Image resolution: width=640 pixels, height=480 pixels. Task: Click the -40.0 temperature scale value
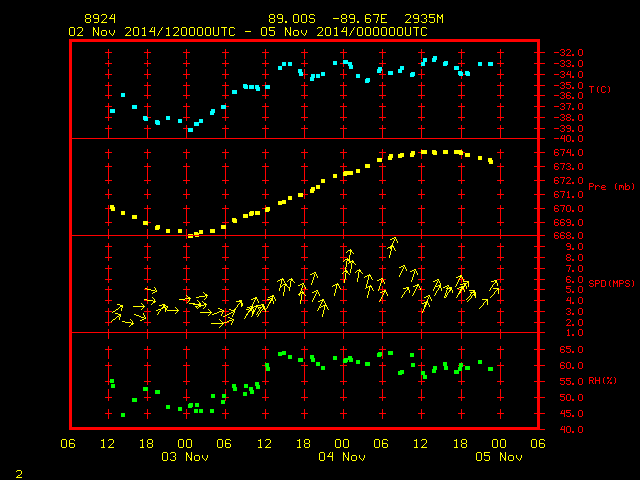tap(568, 139)
